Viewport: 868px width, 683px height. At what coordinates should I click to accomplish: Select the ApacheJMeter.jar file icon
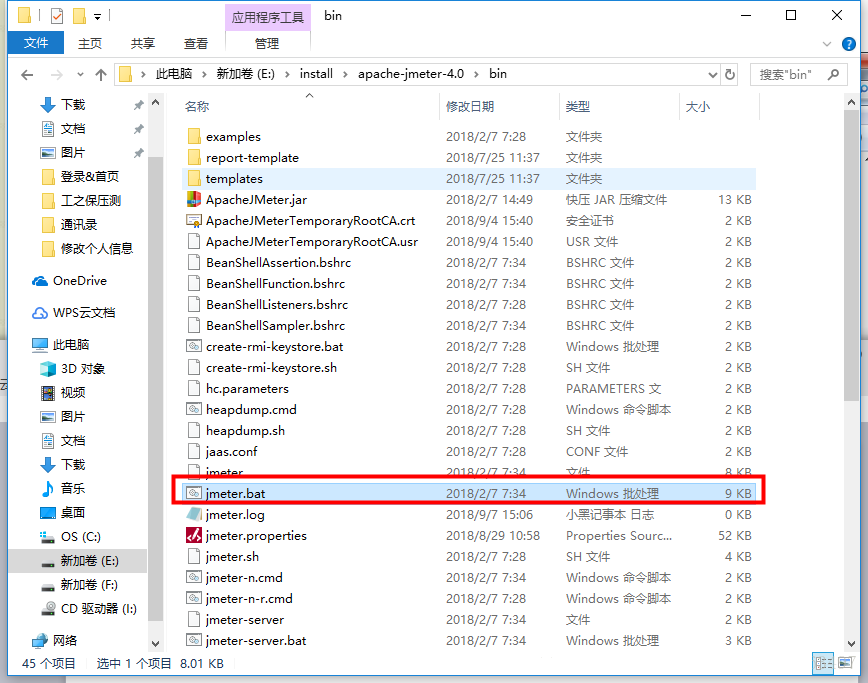tap(194, 199)
